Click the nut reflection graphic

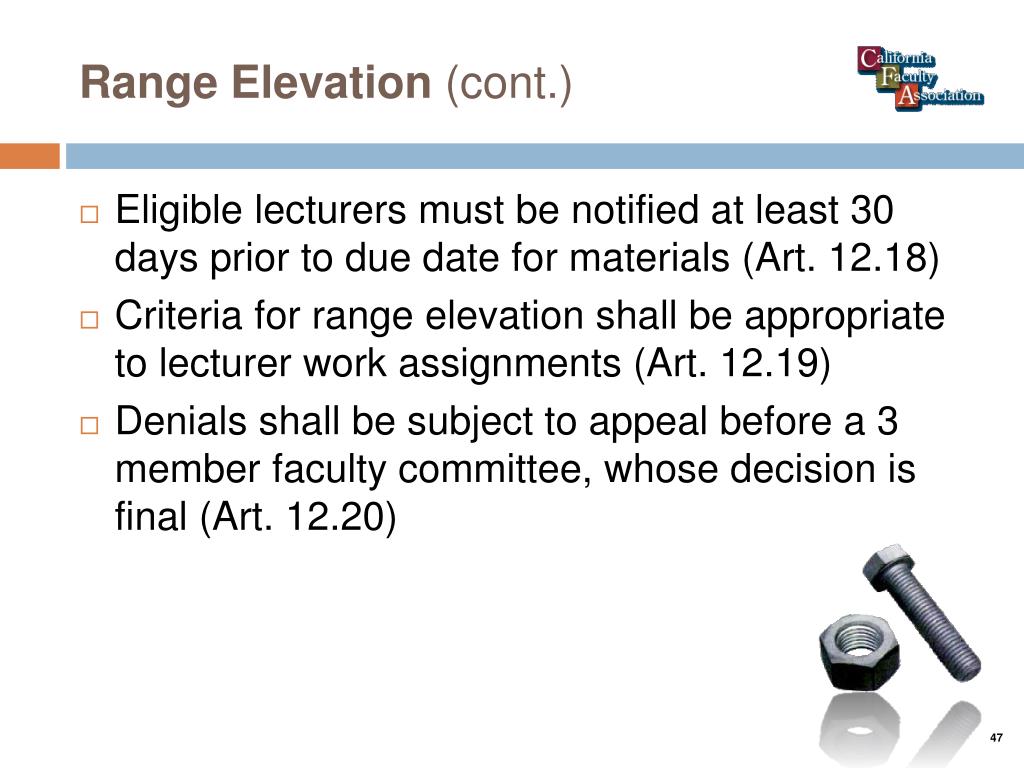click(858, 729)
